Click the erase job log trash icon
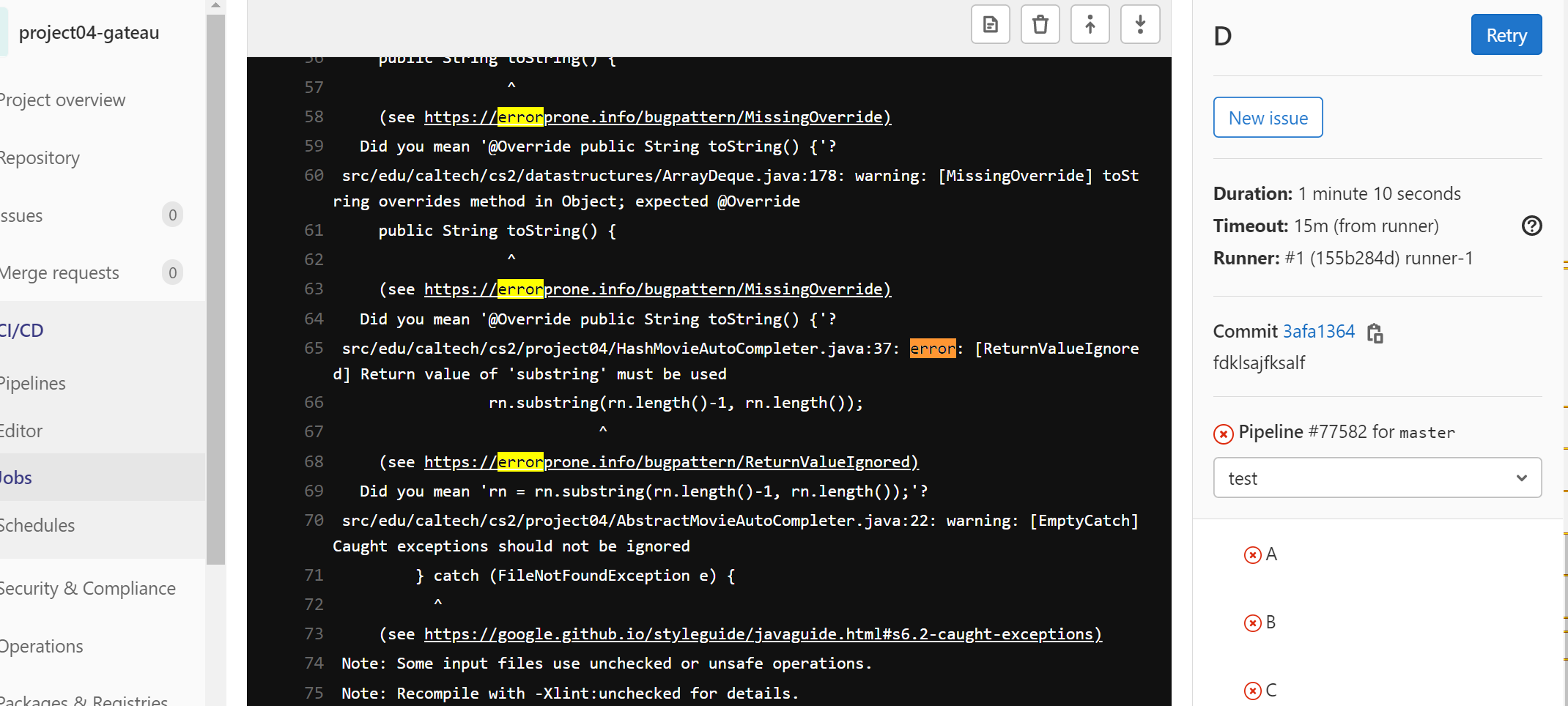Screen dimensions: 1568x706 click(x=1040, y=25)
